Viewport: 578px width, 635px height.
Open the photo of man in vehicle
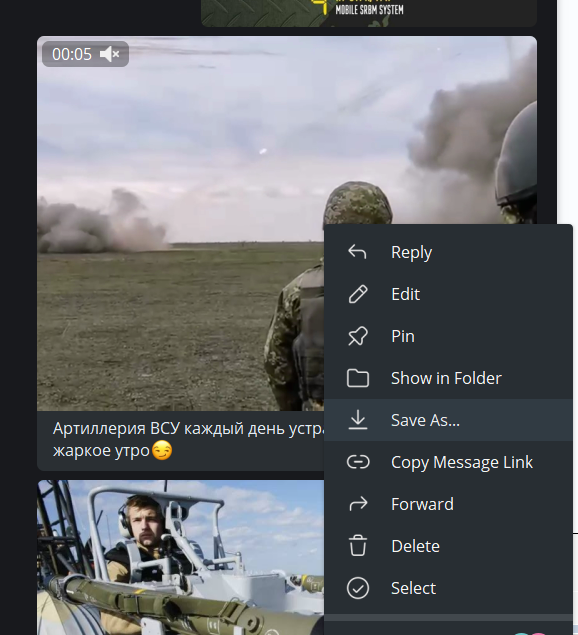pos(180,557)
